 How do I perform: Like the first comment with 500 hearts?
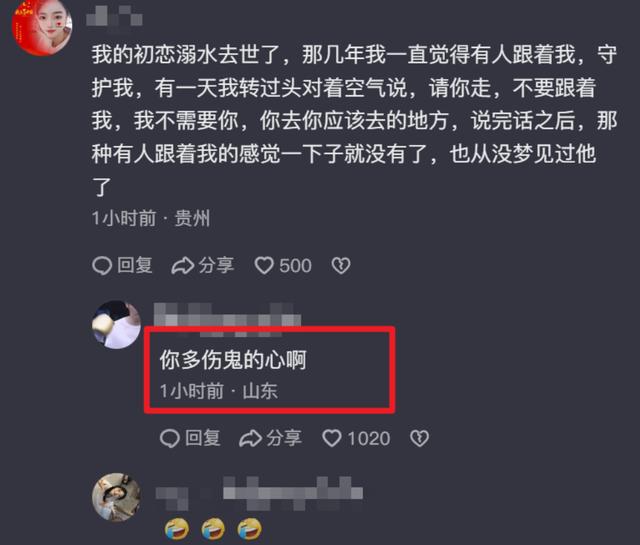click(264, 266)
